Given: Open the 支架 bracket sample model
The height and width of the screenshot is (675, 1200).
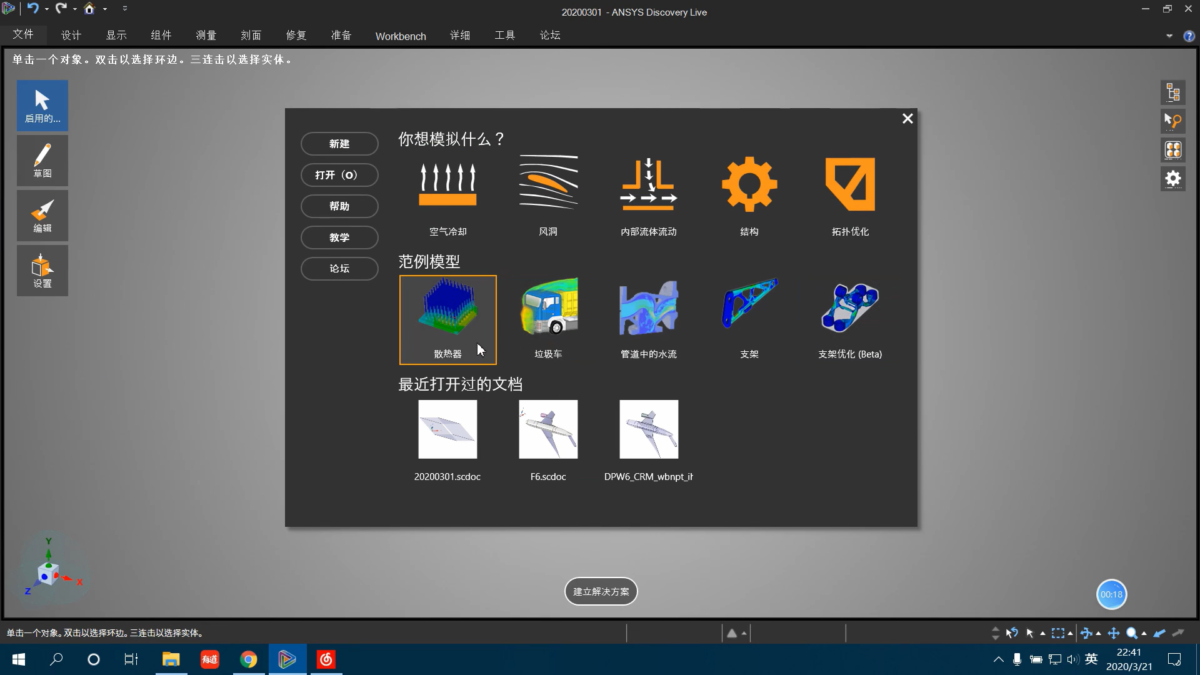Looking at the screenshot, I should (x=749, y=320).
